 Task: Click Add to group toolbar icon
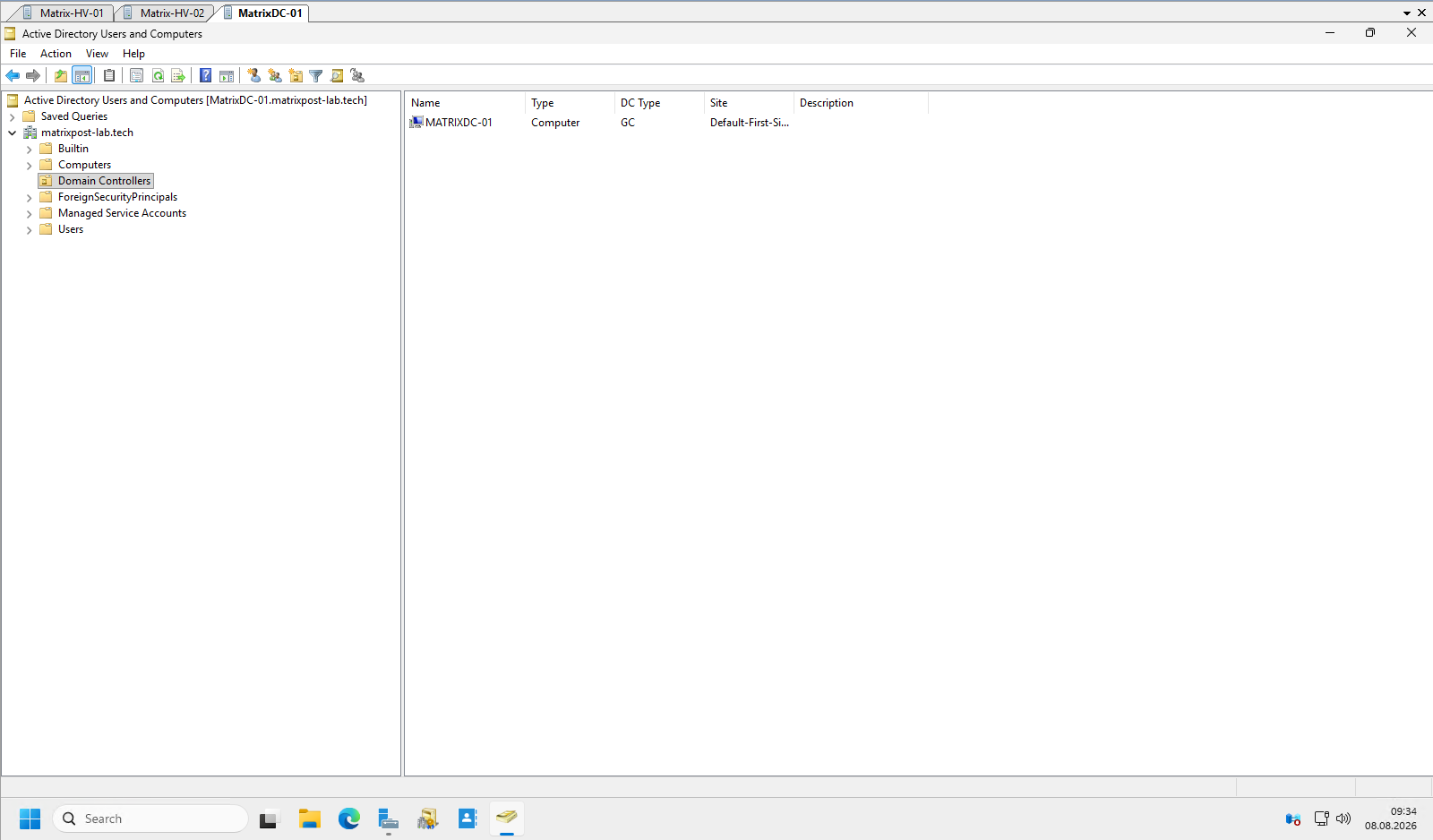click(x=357, y=76)
